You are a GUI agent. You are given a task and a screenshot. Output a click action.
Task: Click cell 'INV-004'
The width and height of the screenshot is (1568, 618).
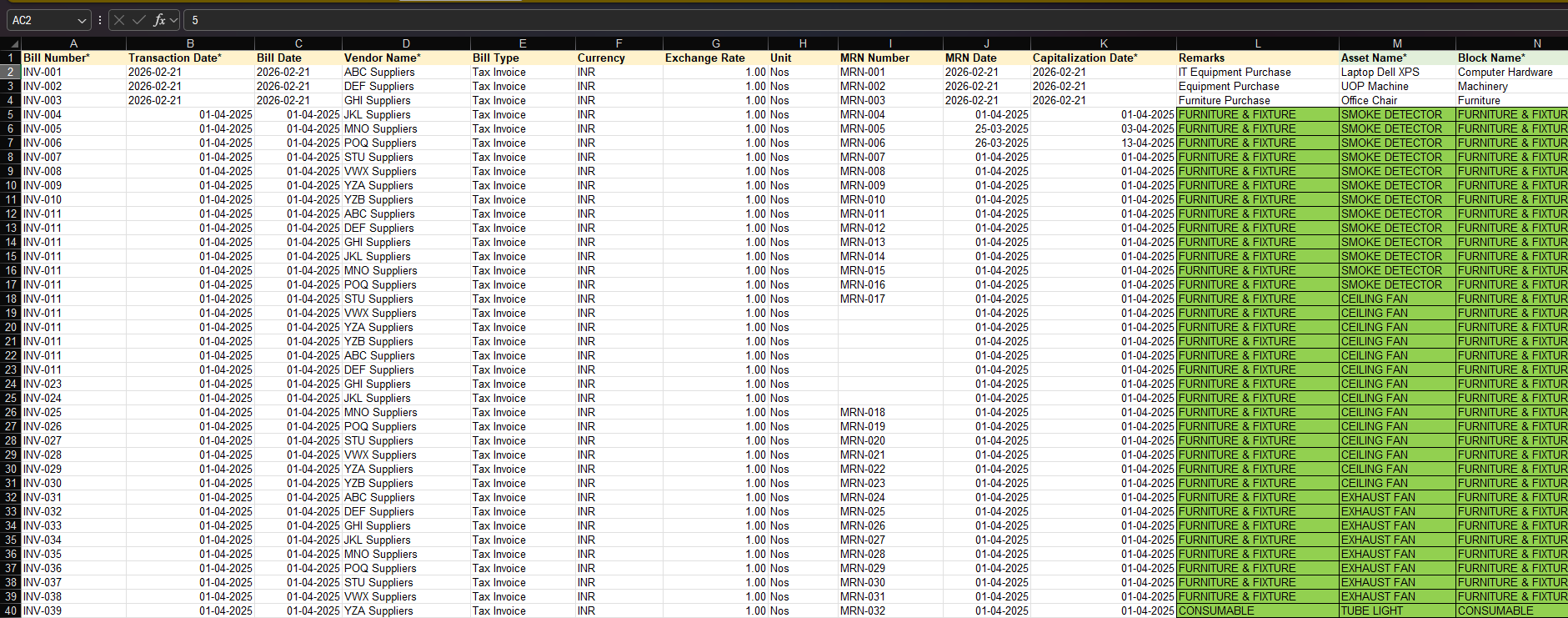click(73, 114)
